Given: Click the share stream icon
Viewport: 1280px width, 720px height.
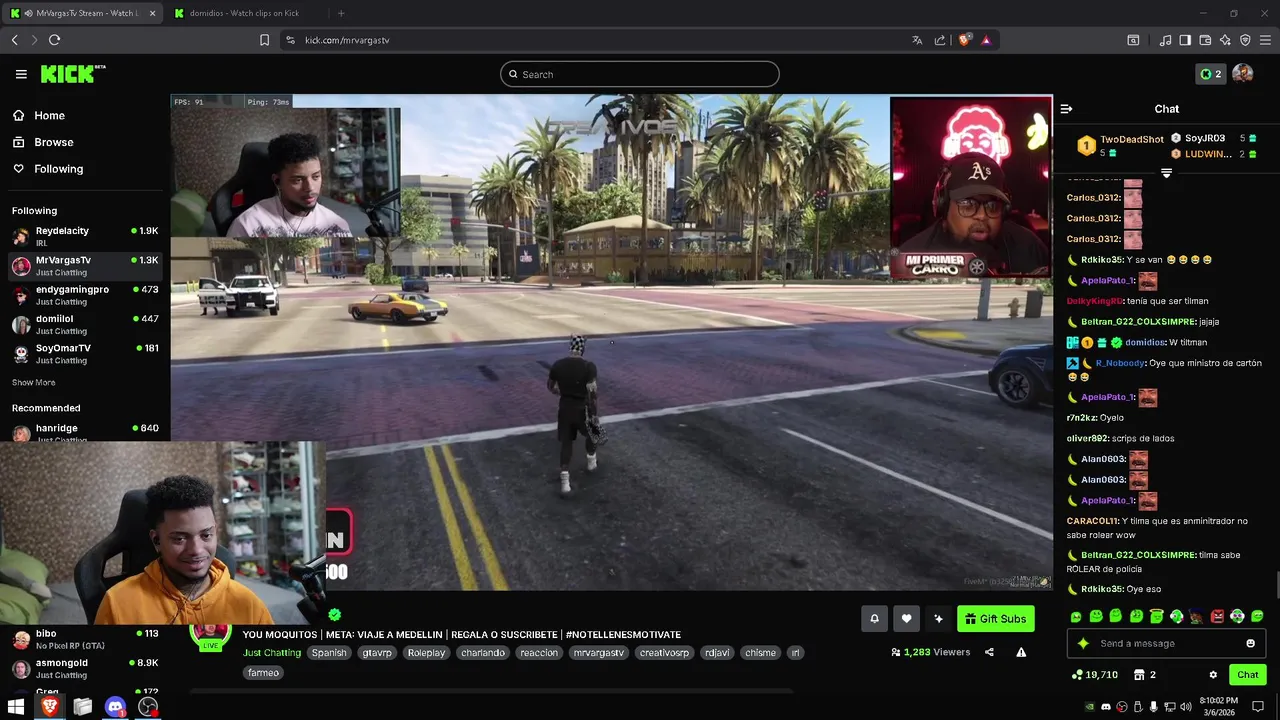Looking at the screenshot, I should point(989,652).
